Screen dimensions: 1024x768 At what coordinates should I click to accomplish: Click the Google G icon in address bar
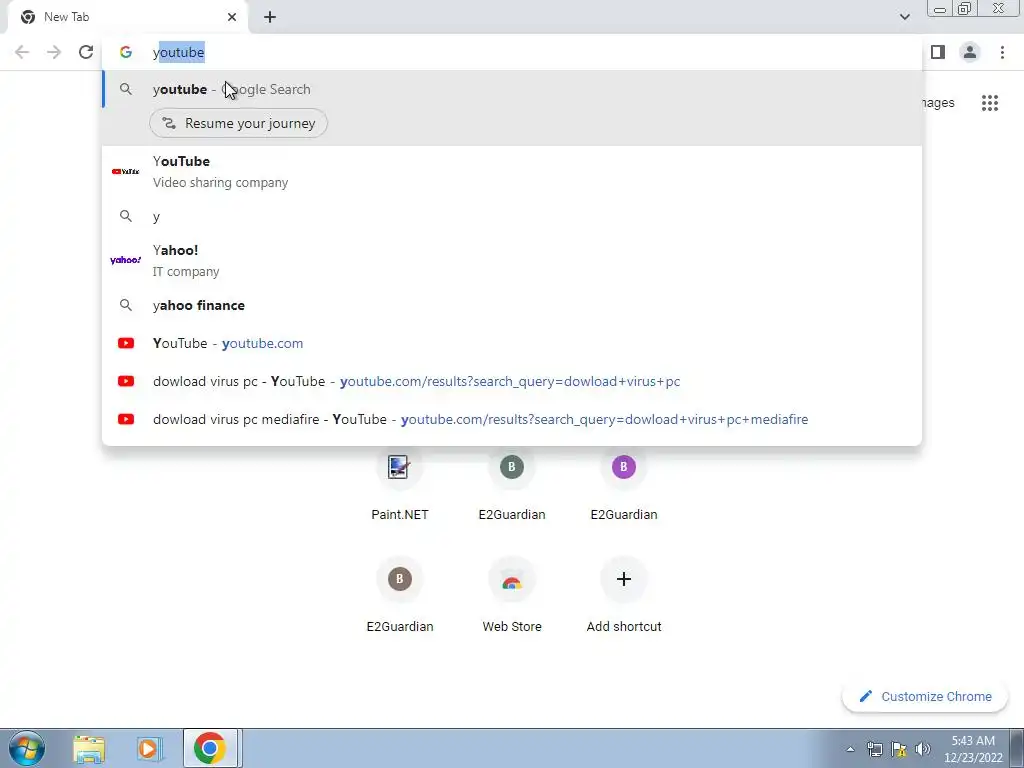click(126, 52)
